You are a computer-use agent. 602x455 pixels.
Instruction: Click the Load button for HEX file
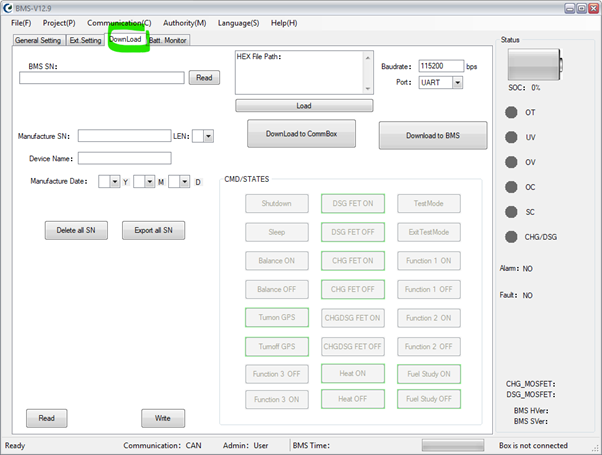point(304,106)
